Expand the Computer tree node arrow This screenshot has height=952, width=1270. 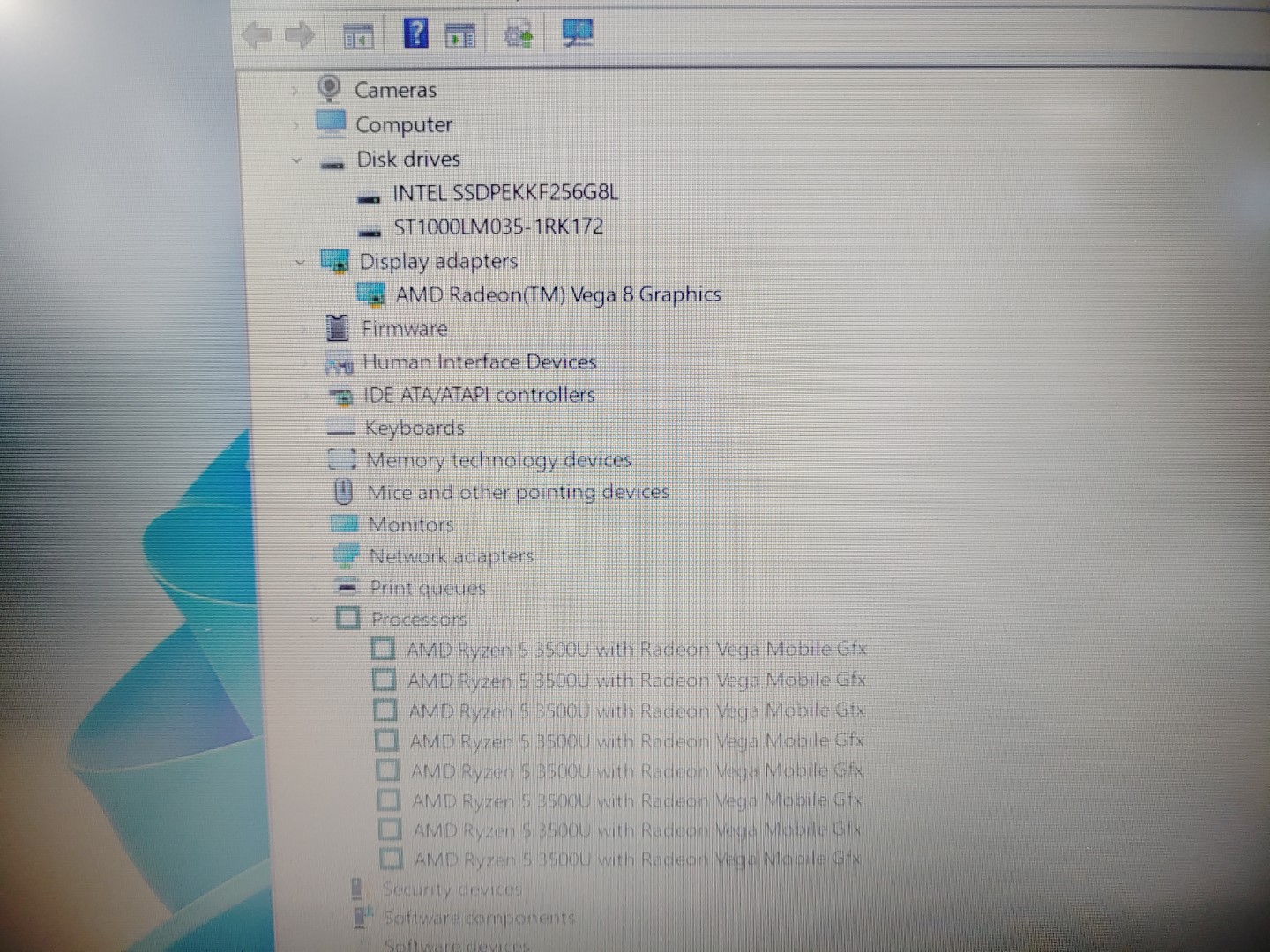(x=295, y=126)
